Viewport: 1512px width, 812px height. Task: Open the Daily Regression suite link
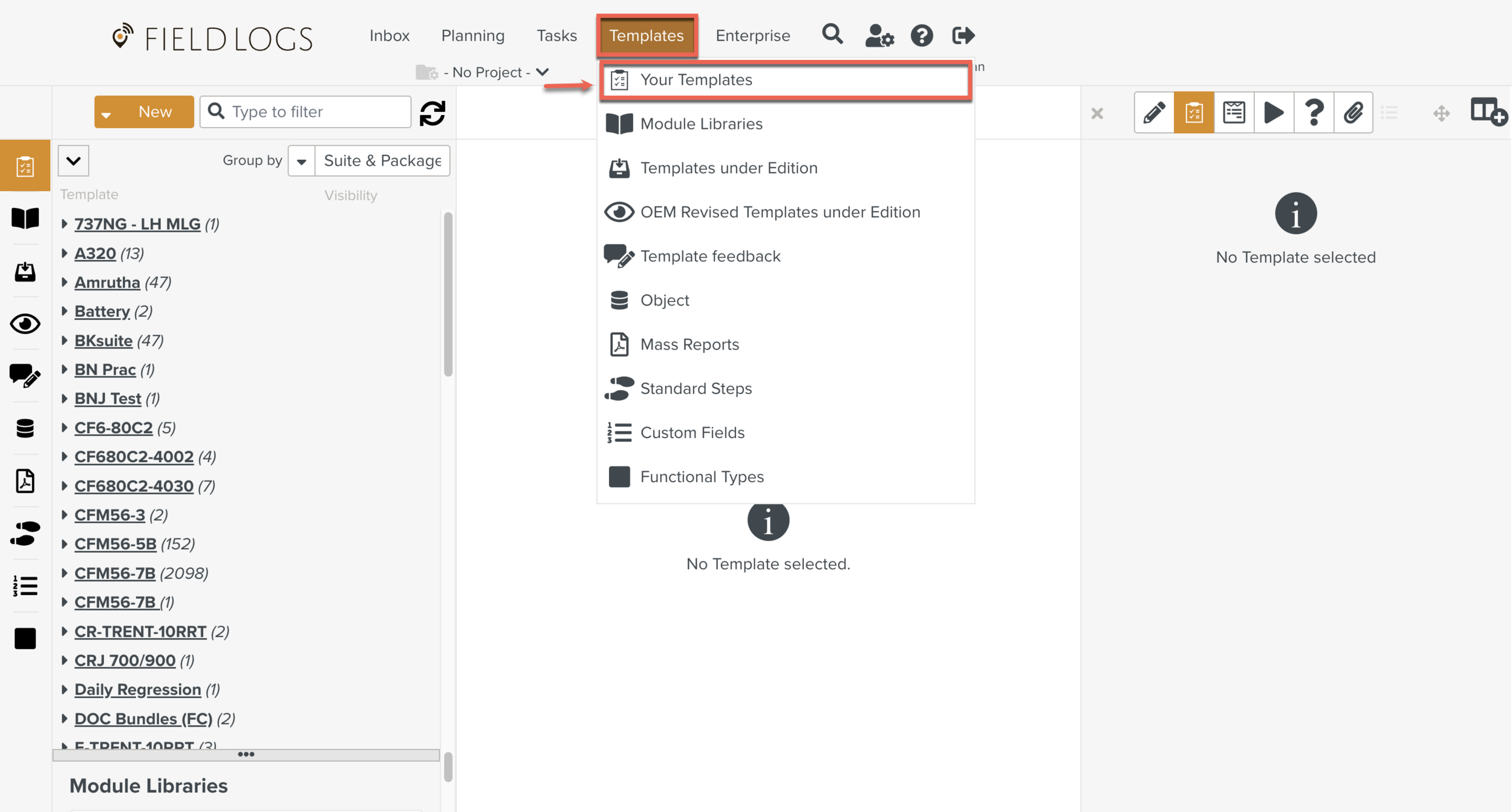pyautogui.click(x=138, y=690)
